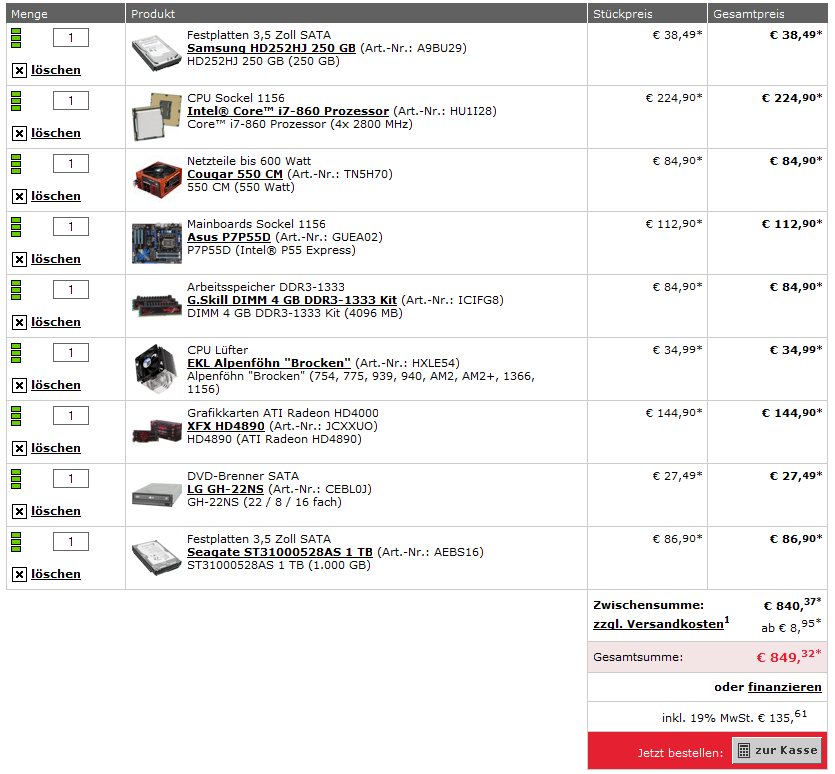Click the X delete icon for Cougar 550 CM
835x774 pixels.
pyautogui.click(x=19, y=197)
